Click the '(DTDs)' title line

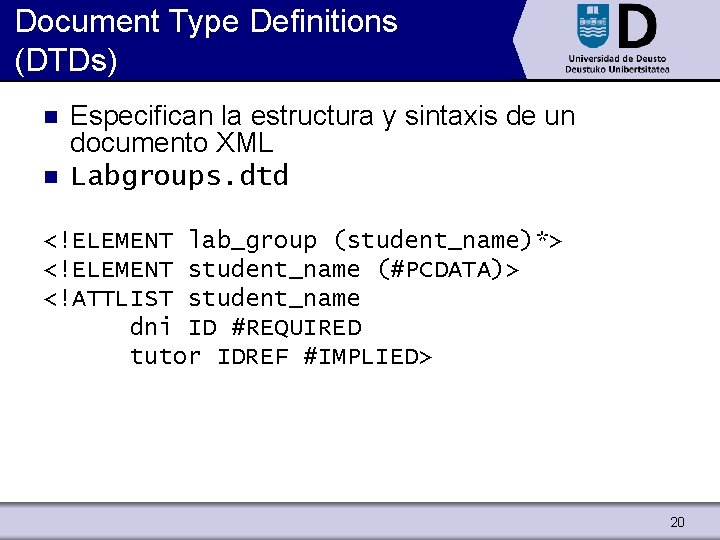[66, 60]
